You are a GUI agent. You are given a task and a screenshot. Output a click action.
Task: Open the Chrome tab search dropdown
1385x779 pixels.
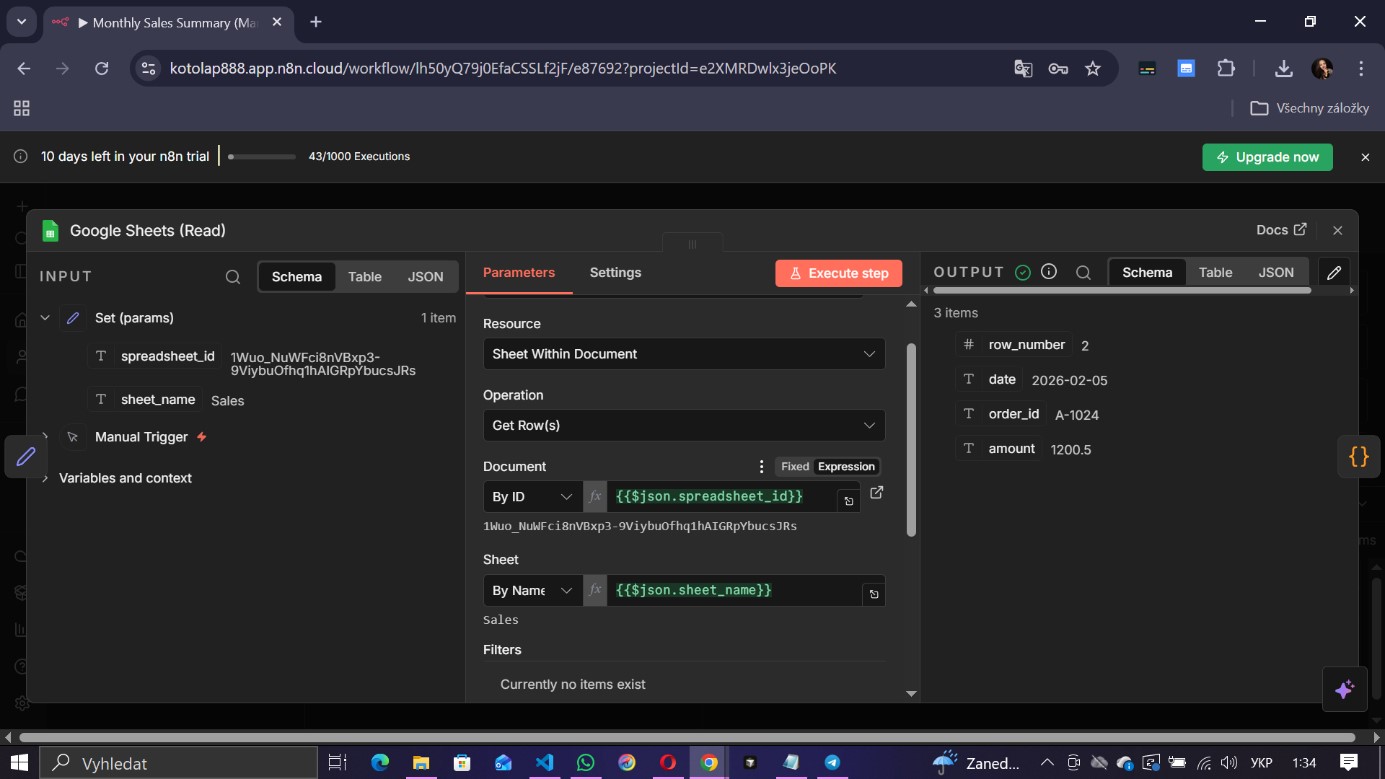(x=21, y=22)
